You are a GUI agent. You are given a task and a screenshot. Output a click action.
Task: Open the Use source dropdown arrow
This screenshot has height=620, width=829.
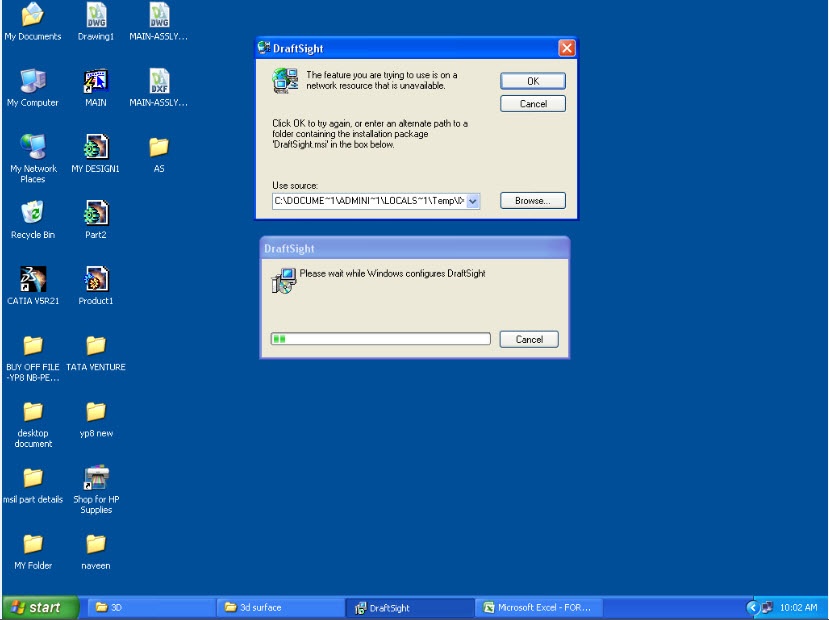[x=473, y=201]
